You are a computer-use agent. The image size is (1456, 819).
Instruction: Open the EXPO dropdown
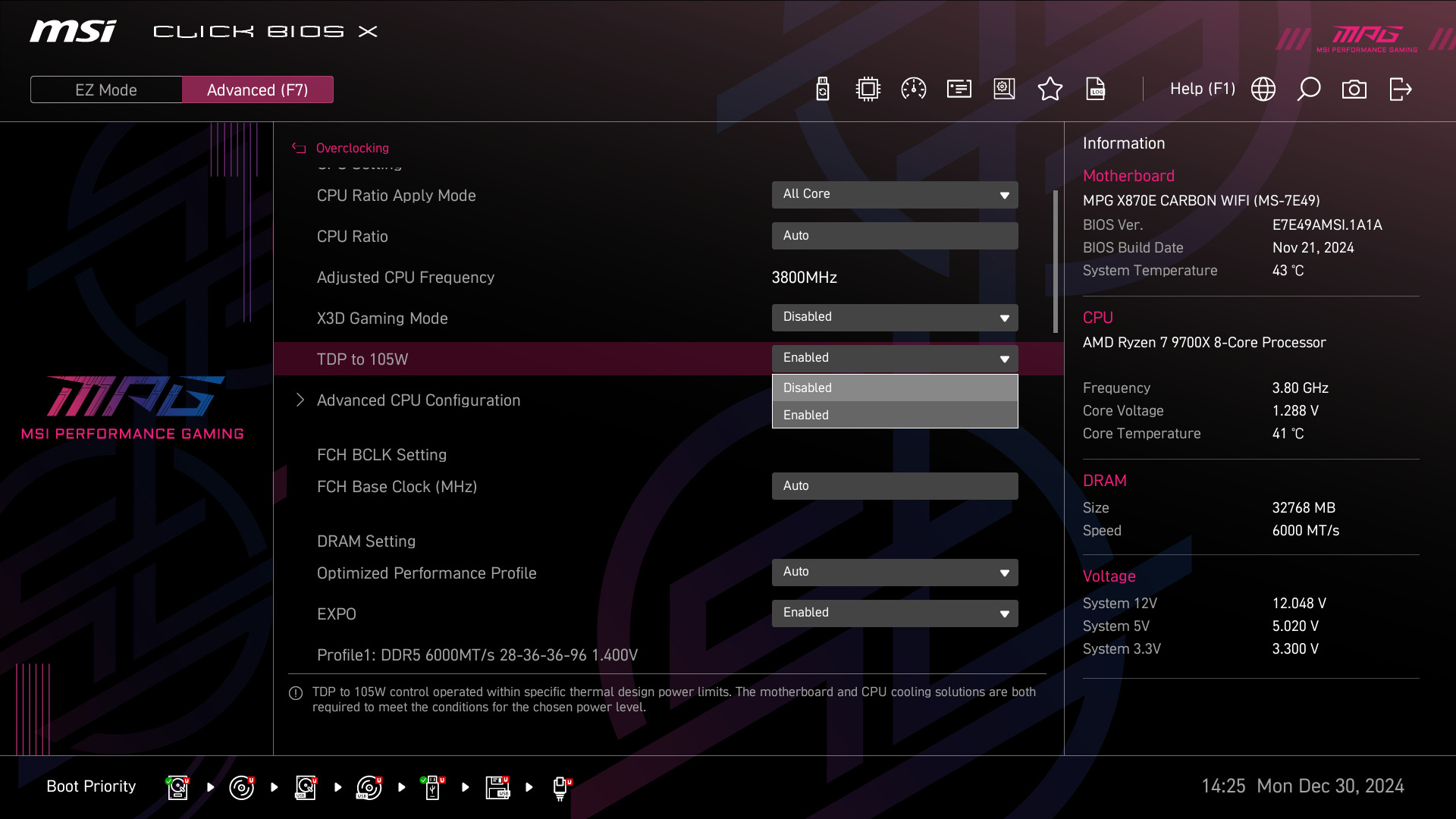[x=895, y=613]
